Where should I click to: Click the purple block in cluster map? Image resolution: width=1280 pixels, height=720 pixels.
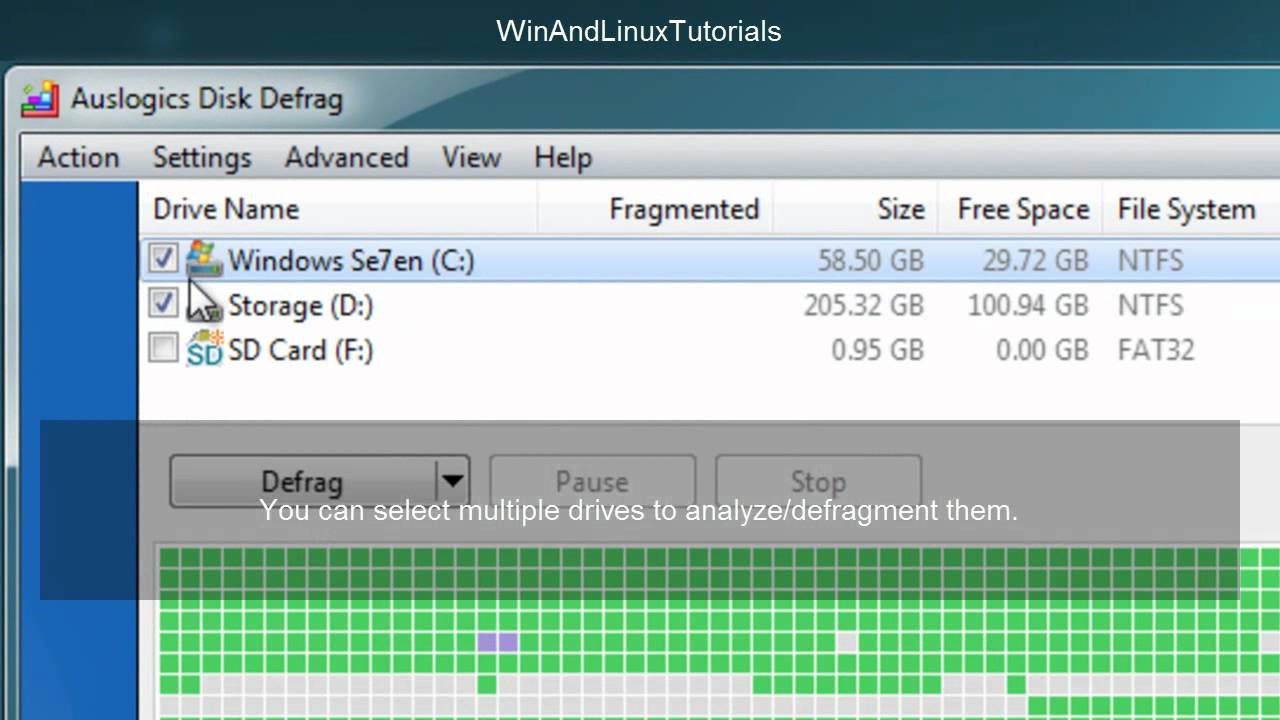pos(497,642)
